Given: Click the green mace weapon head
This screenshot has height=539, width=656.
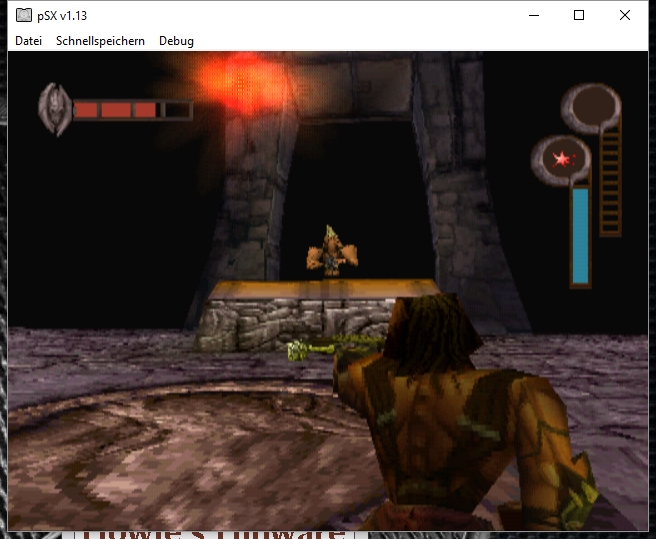Looking at the screenshot, I should point(297,350).
